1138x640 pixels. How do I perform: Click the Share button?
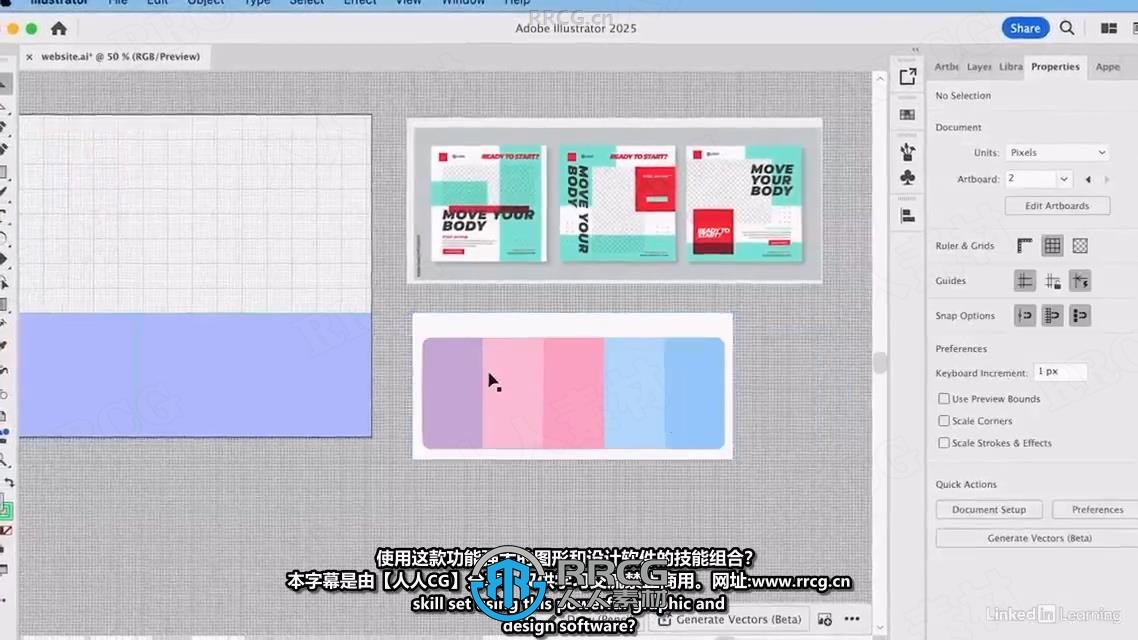pyautogui.click(x=1025, y=28)
